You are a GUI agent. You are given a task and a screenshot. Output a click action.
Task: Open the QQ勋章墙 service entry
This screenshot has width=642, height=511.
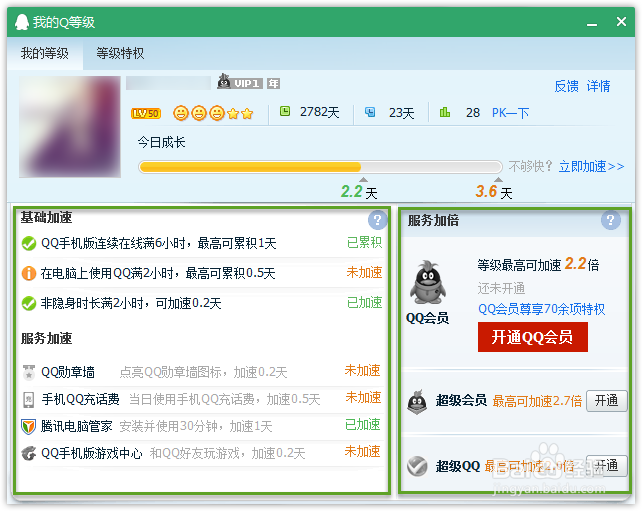coord(68,372)
